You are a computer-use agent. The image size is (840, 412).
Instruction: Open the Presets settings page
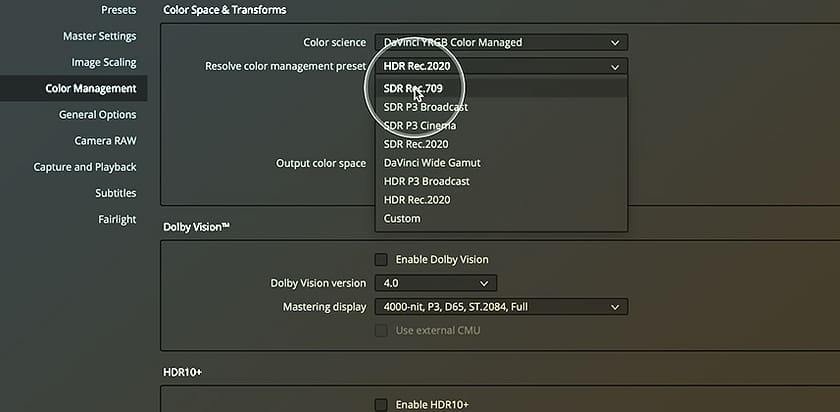click(118, 10)
